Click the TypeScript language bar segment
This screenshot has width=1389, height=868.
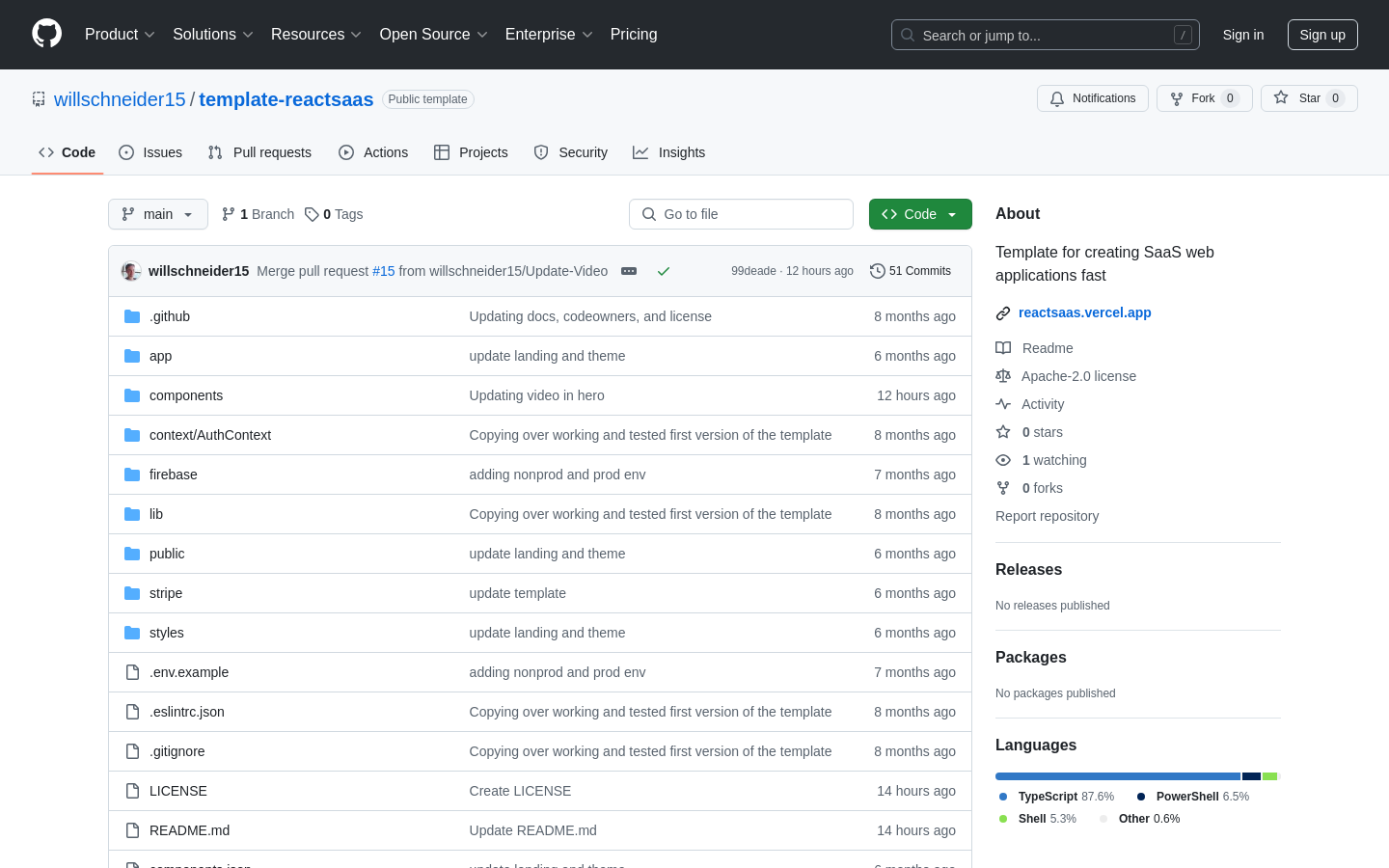pos(1118,776)
